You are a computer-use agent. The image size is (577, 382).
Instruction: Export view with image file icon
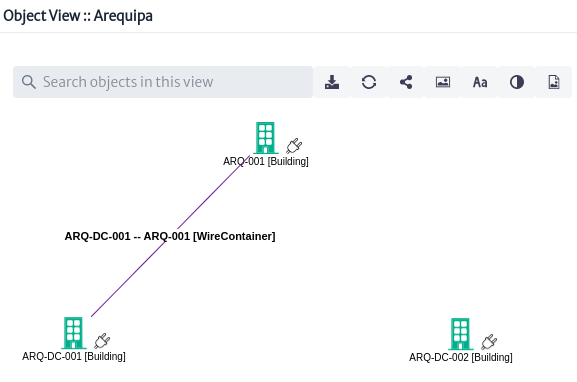554,82
